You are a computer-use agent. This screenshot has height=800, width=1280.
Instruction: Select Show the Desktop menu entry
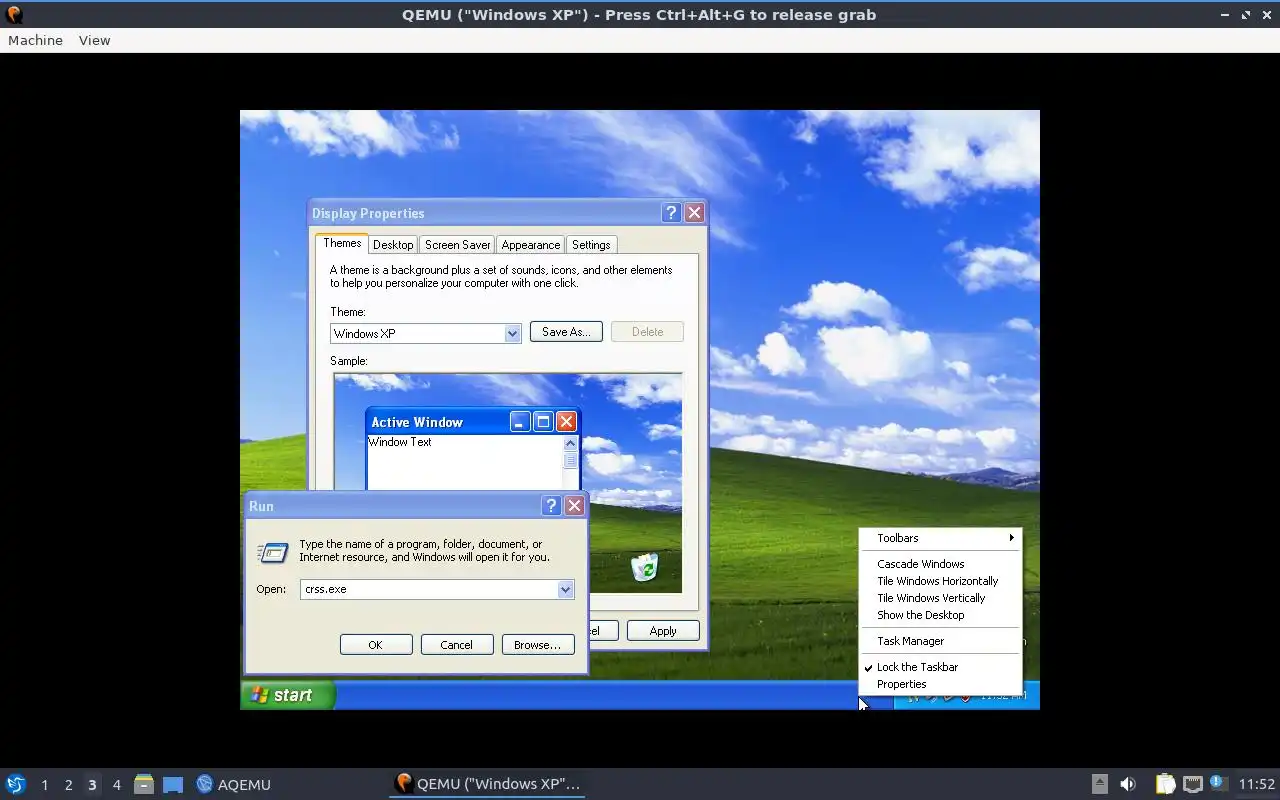pos(941,615)
